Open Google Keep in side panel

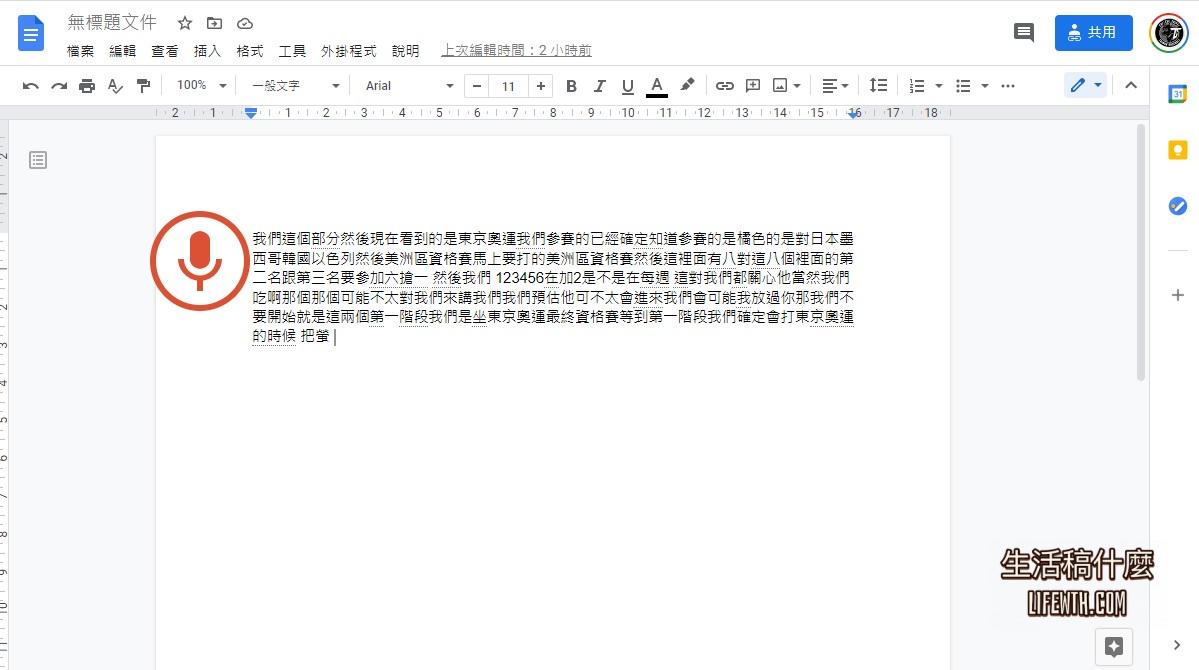(x=1177, y=150)
